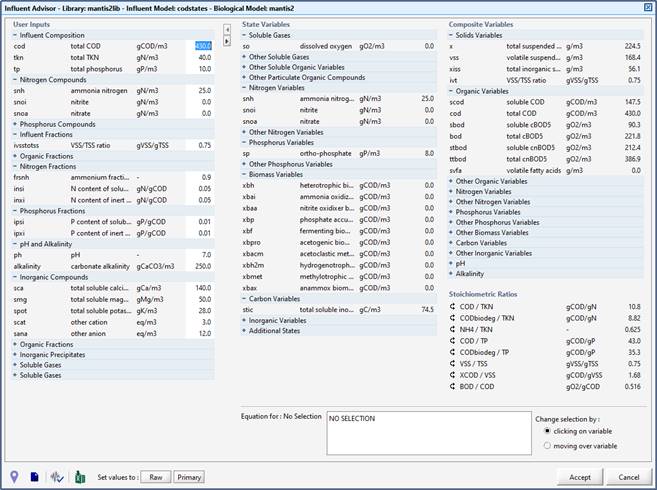Expand Other Particulate Organic Compounds
Viewport: 657px width, 490px height.
pos(244,78)
